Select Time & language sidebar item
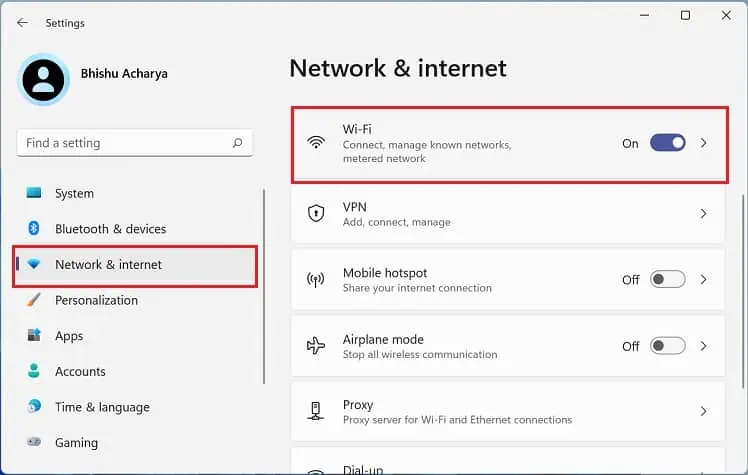This screenshot has height=475, width=748. click(x=102, y=407)
